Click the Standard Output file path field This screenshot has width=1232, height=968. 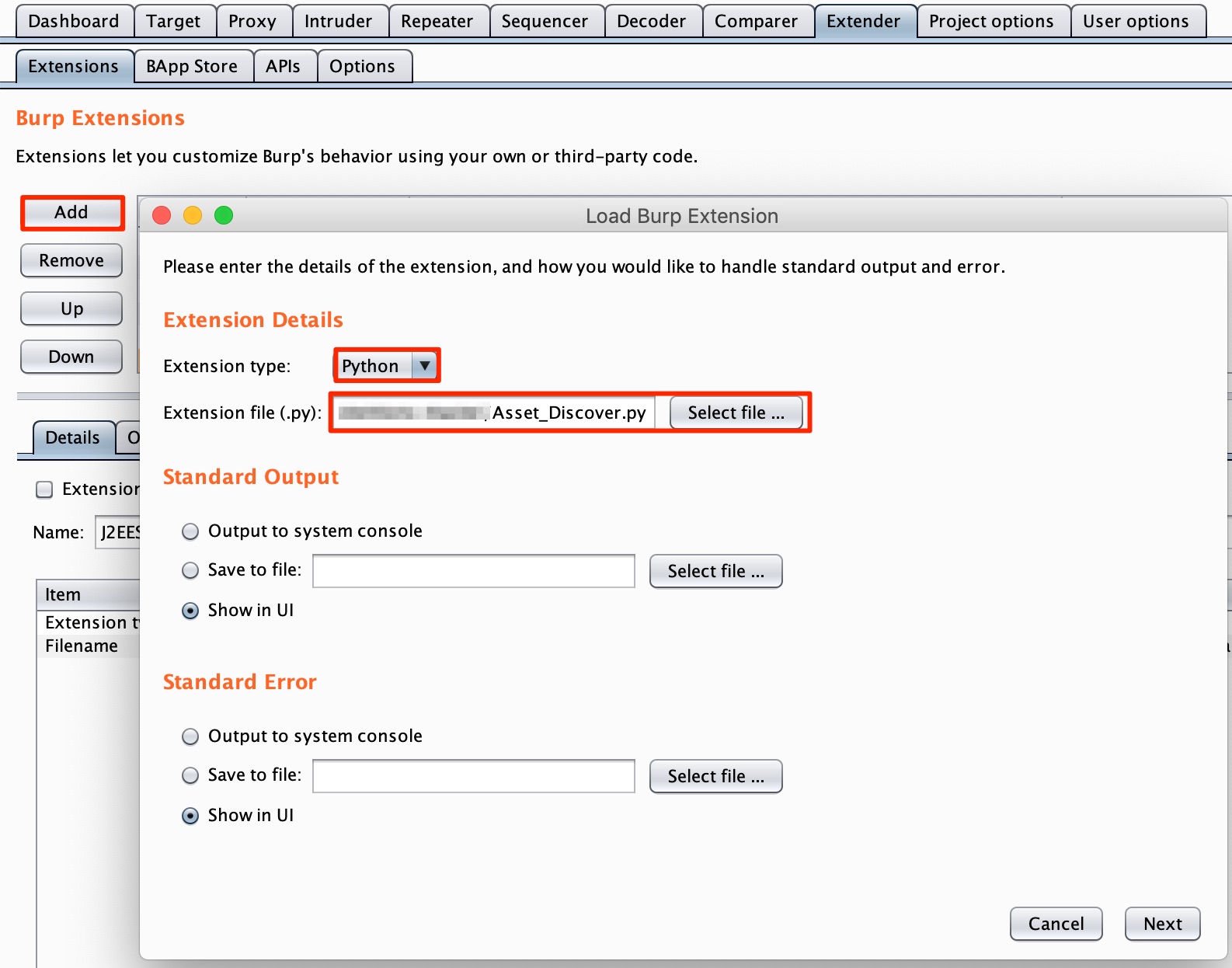coord(474,571)
